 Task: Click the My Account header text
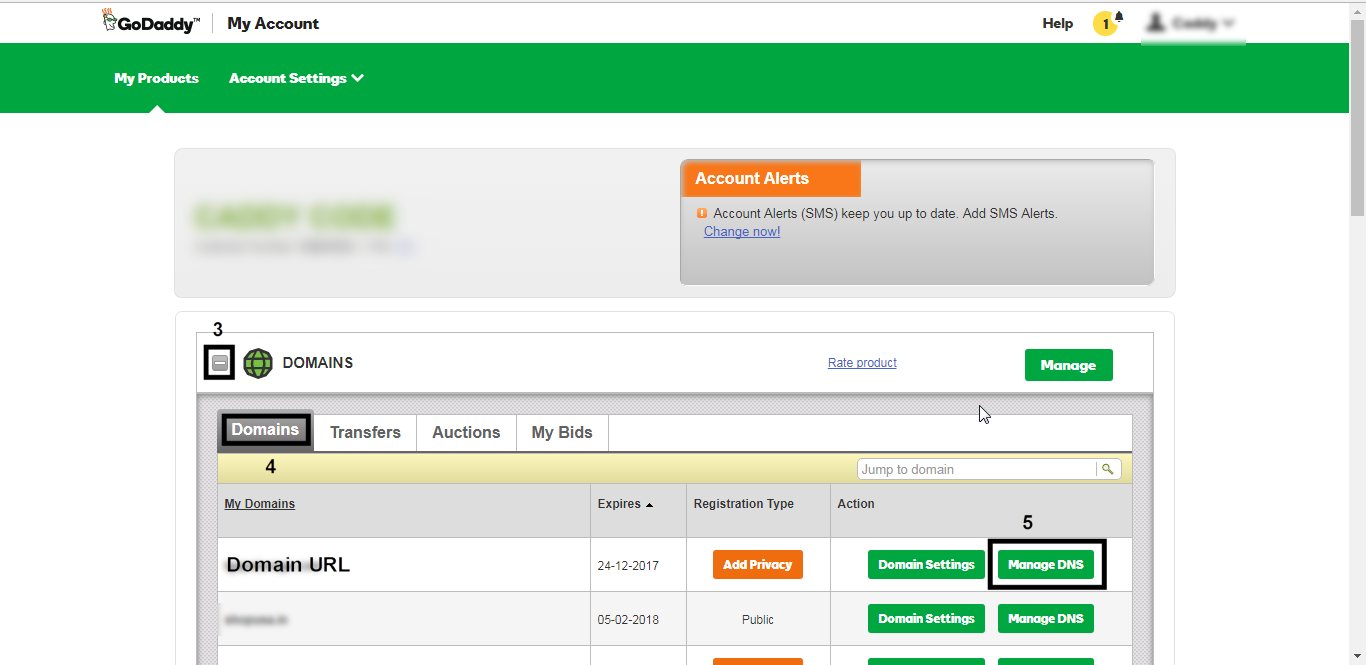click(273, 23)
